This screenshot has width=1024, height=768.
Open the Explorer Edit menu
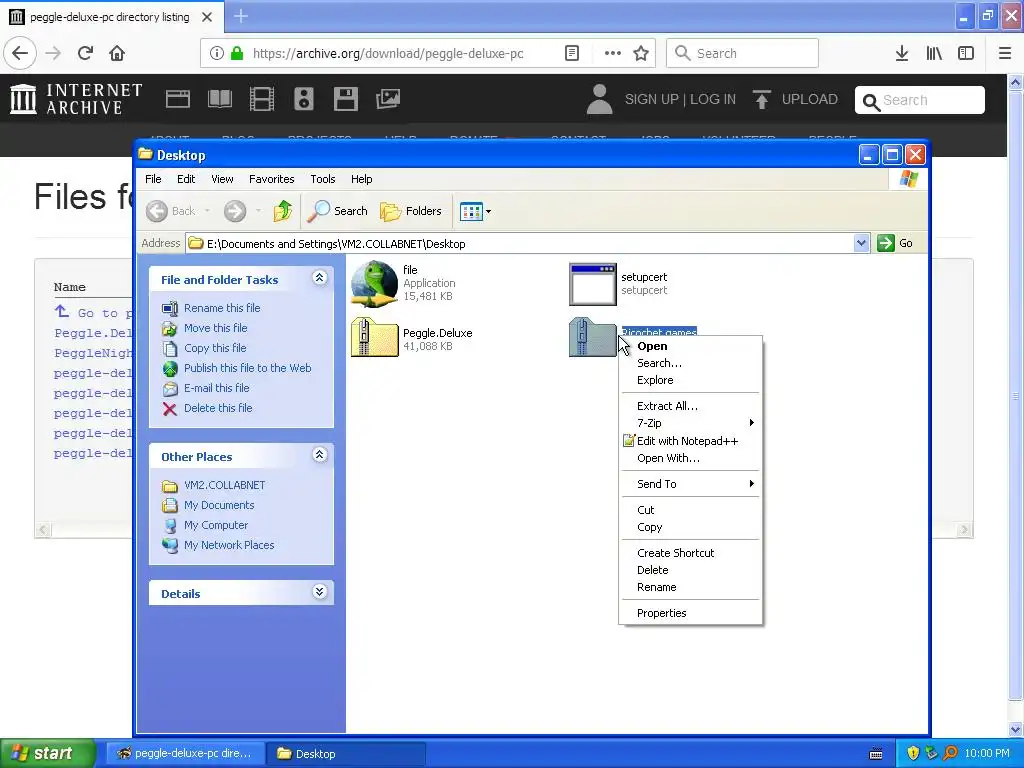(186, 179)
